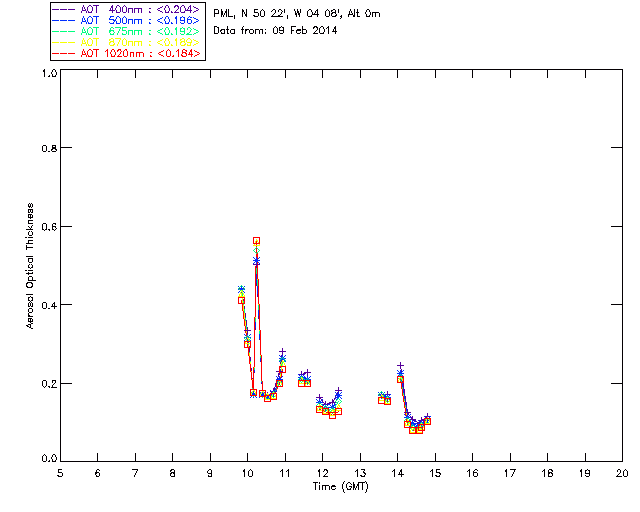The height and width of the screenshot is (512, 640).
Task: Click the x-axis tick label 5
Action: [x=60, y=474]
